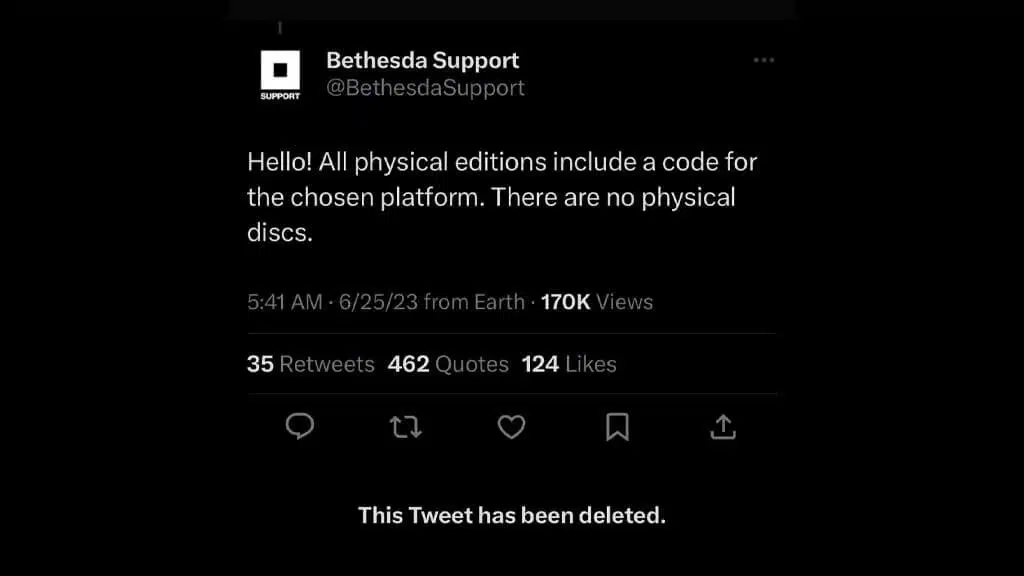Click the tweet text about physical editions

point(500,196)
